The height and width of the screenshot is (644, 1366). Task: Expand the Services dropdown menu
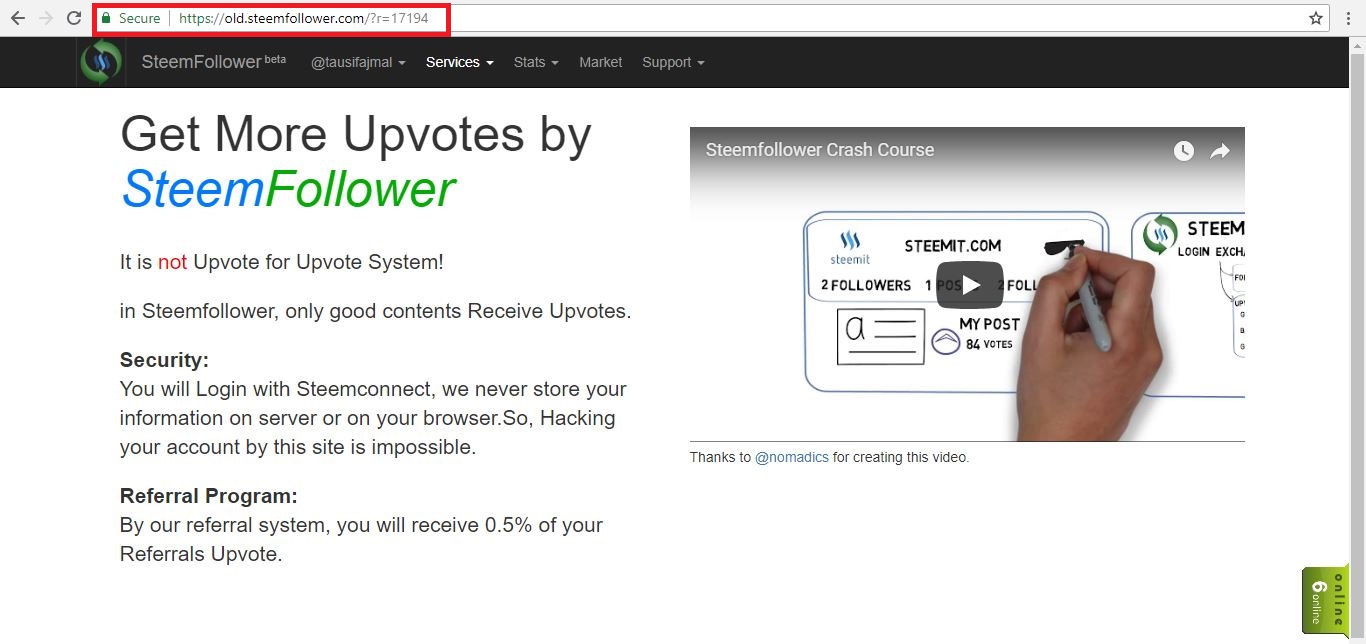[460, 62]
